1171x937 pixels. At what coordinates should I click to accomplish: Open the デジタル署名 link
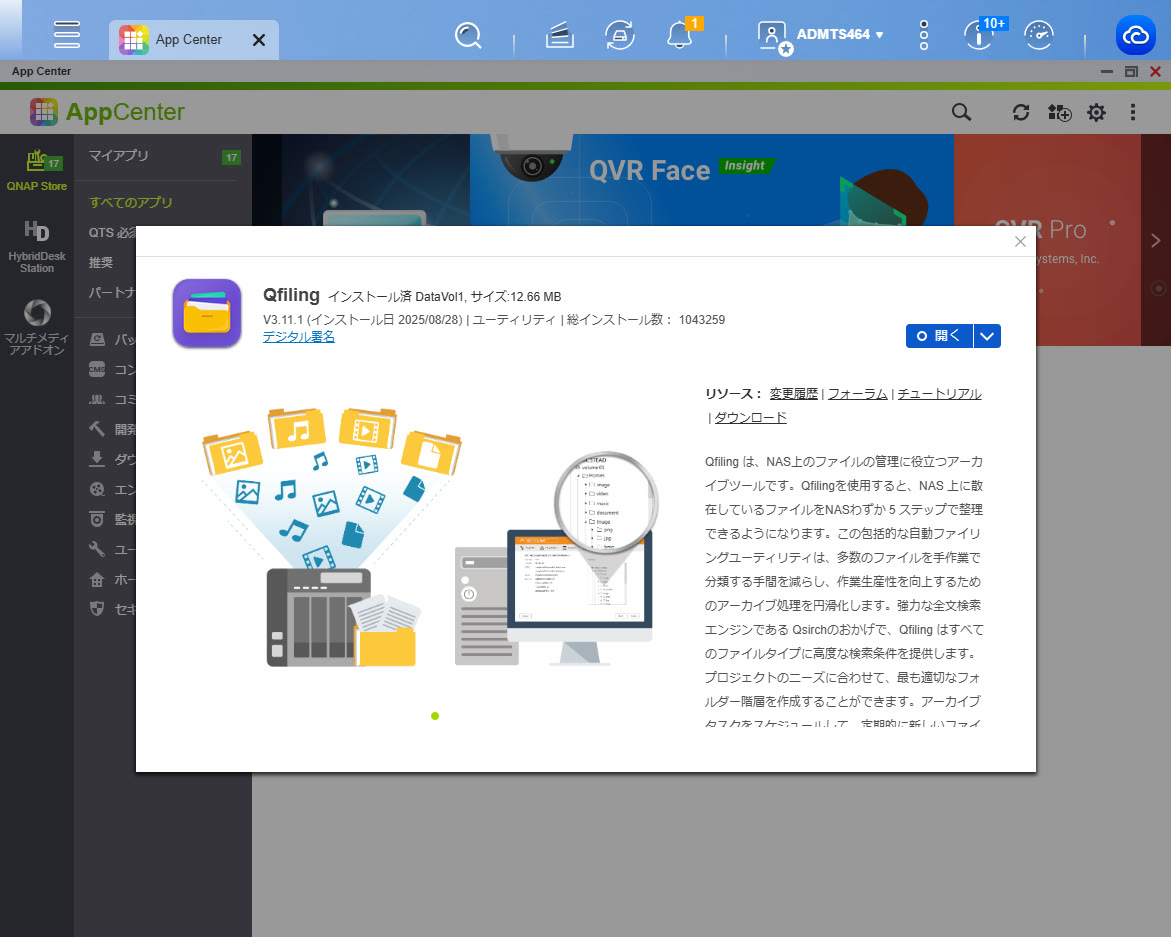[x=298, y=337]
